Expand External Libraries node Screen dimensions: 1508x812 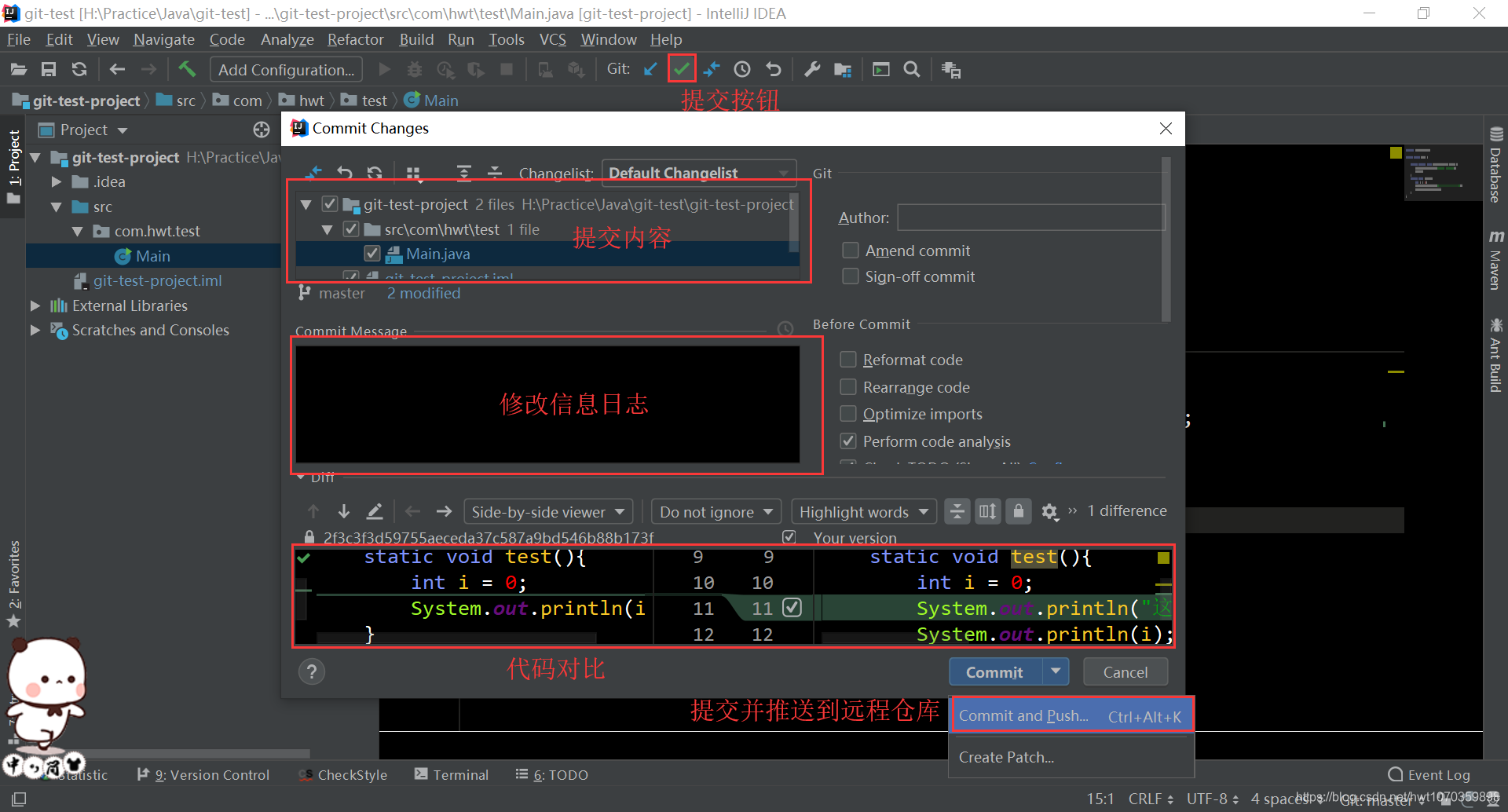[35, 305]
